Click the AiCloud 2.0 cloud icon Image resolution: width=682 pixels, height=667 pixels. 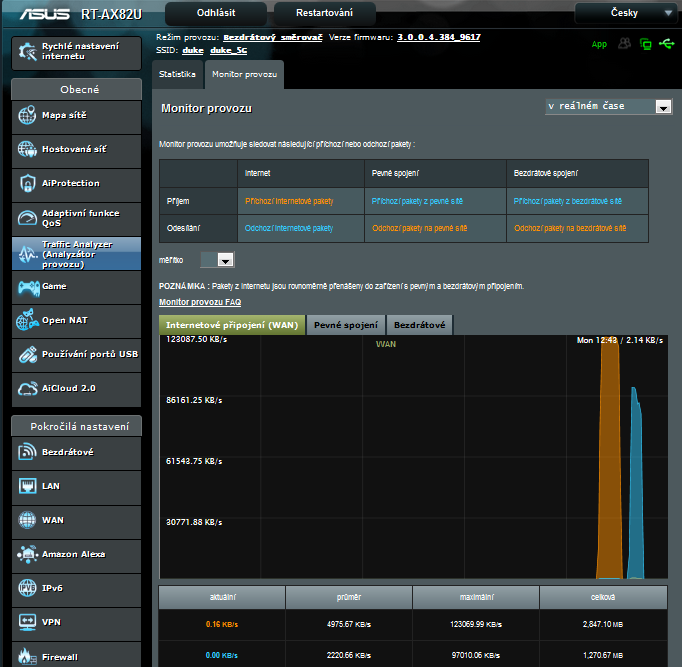coord(27,388)
